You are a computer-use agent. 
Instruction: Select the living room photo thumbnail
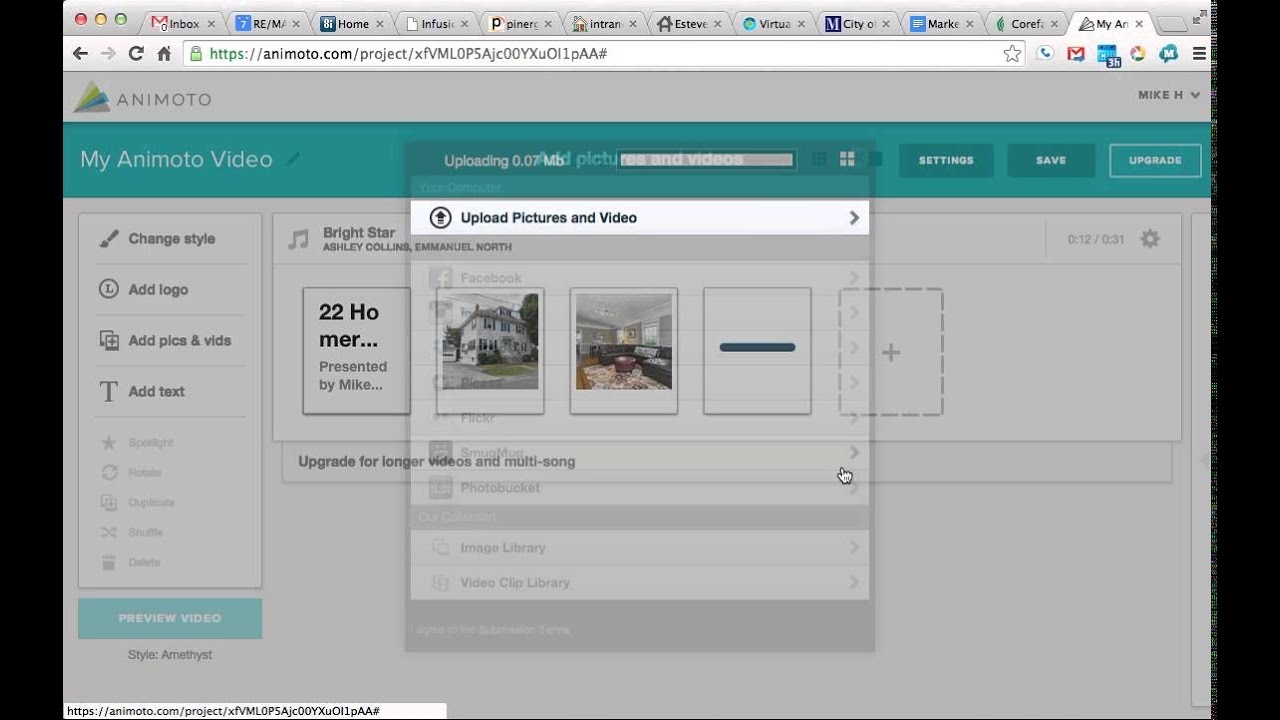(x=624, y=342)
